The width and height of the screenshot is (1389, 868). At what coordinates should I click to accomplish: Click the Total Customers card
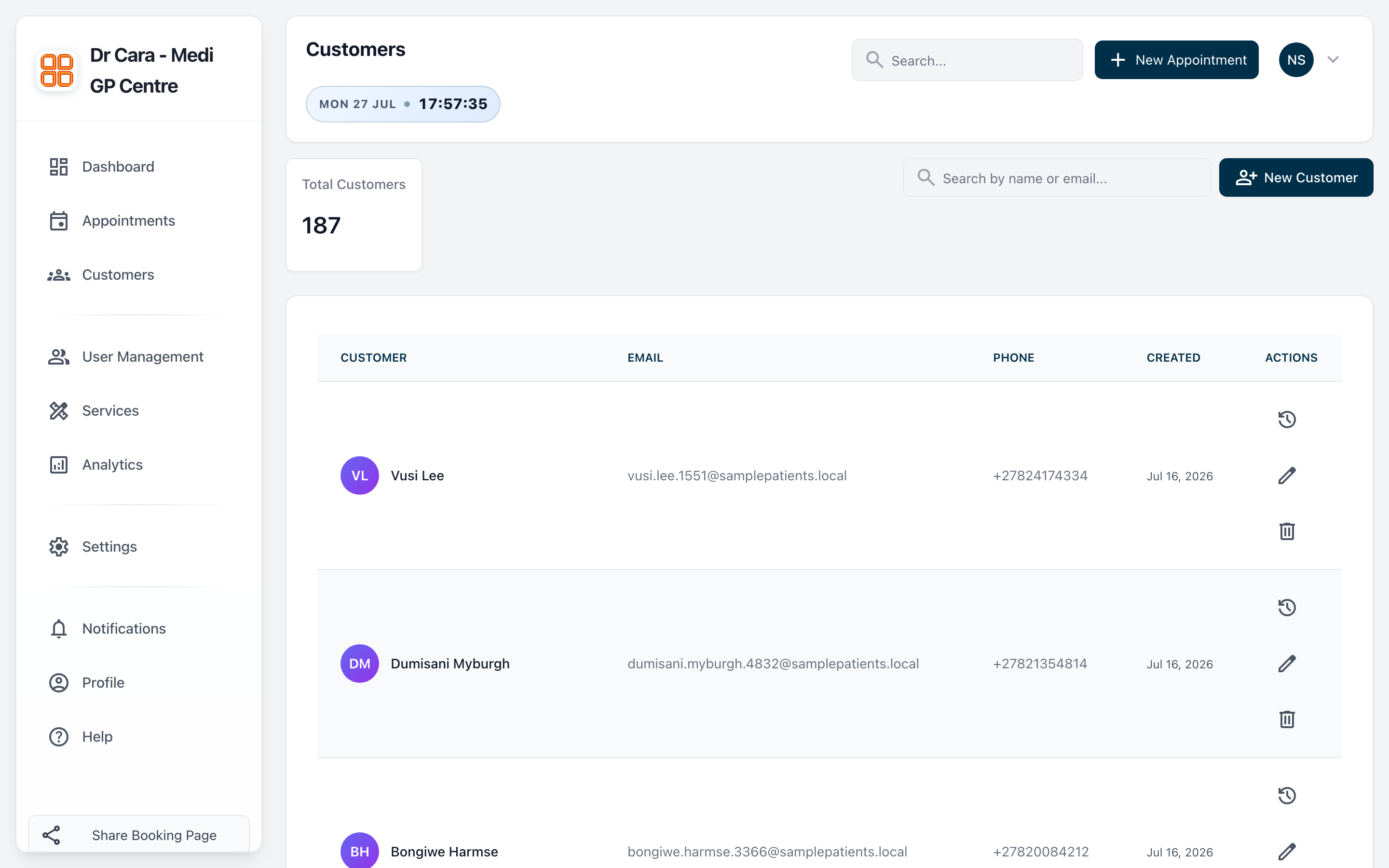[x=354, y=215]
